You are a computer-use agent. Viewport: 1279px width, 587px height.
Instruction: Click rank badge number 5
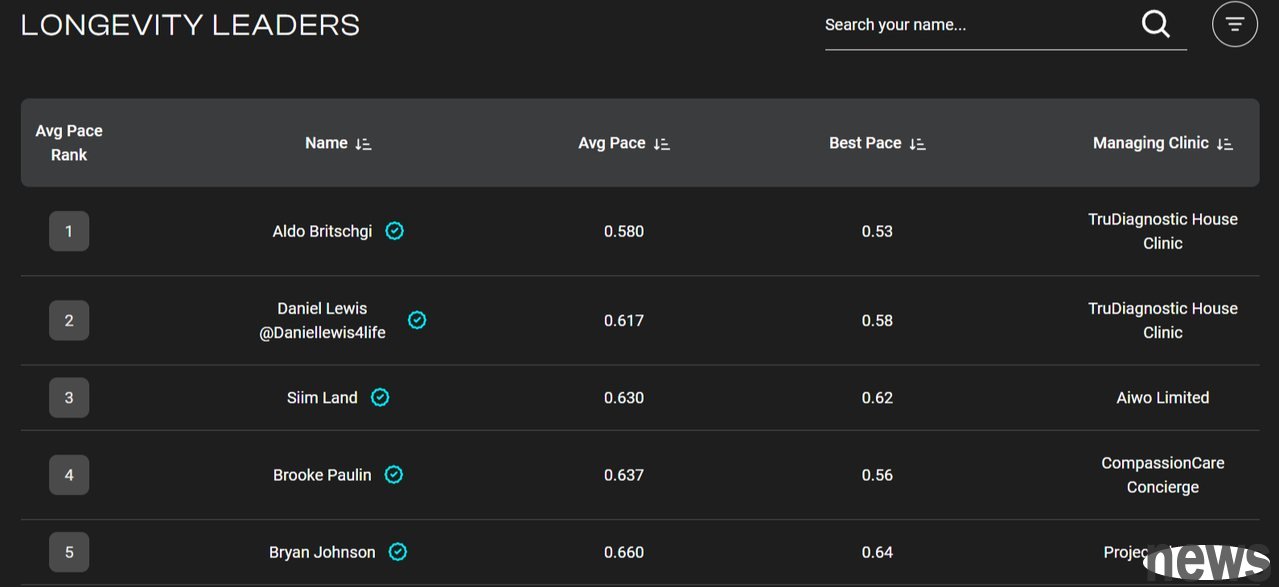69,552
